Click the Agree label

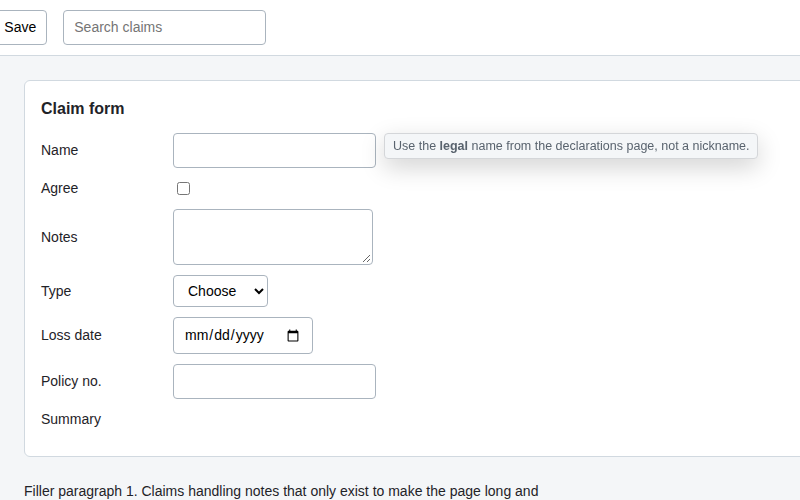click(x=60, y=188)
